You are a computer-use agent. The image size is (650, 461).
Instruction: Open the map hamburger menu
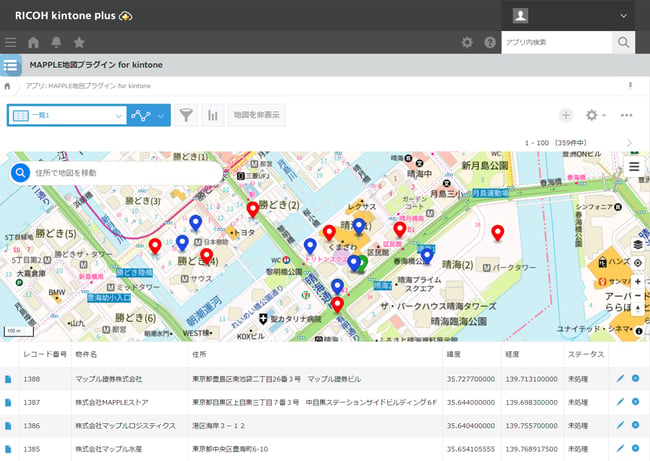click(634, 167)
